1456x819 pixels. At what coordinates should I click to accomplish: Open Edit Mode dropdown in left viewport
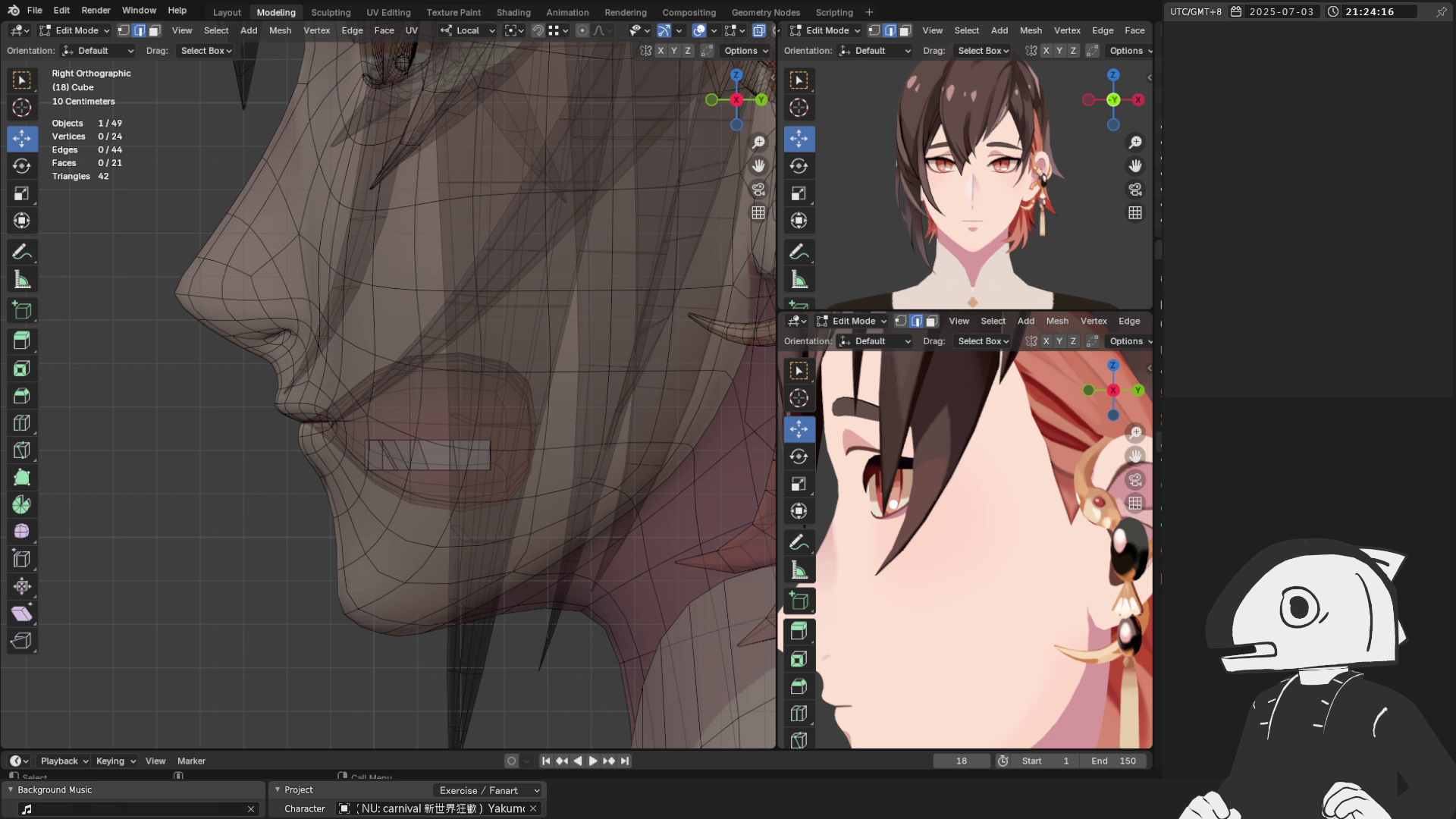(74, 30)
